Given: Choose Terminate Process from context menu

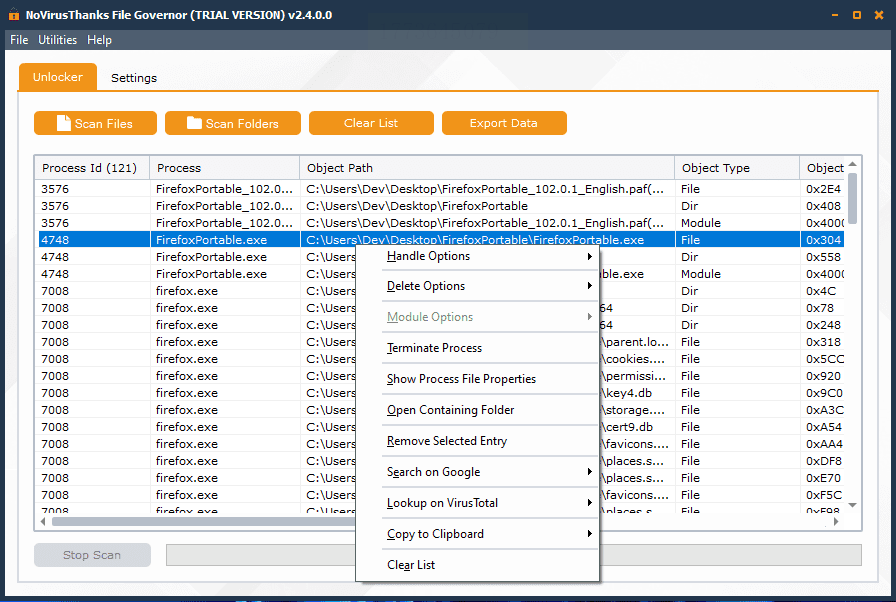Looking at the screenshot, I should 434,348.
